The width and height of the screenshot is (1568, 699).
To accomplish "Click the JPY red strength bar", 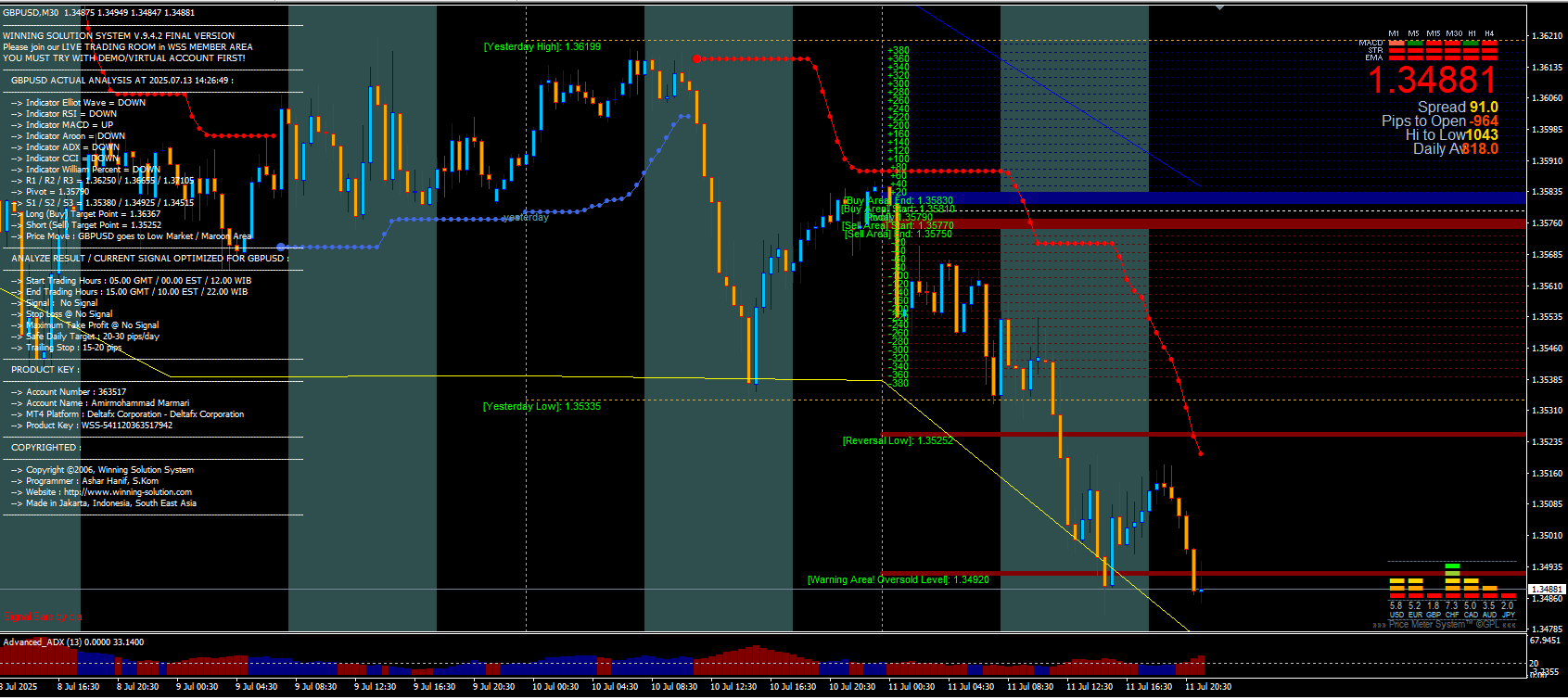I will pyautogui.click(x=1509, y=595).
